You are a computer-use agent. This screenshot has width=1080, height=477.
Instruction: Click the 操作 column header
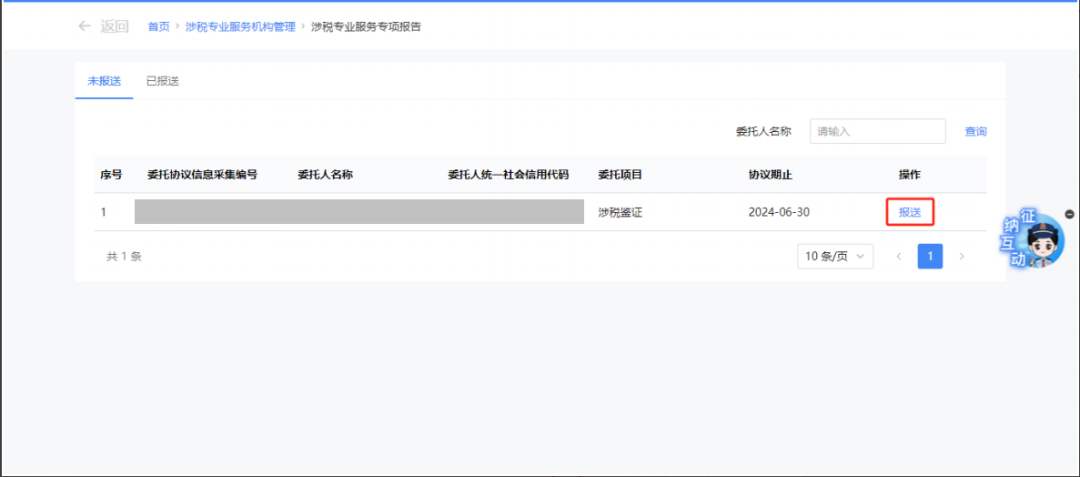910,175
